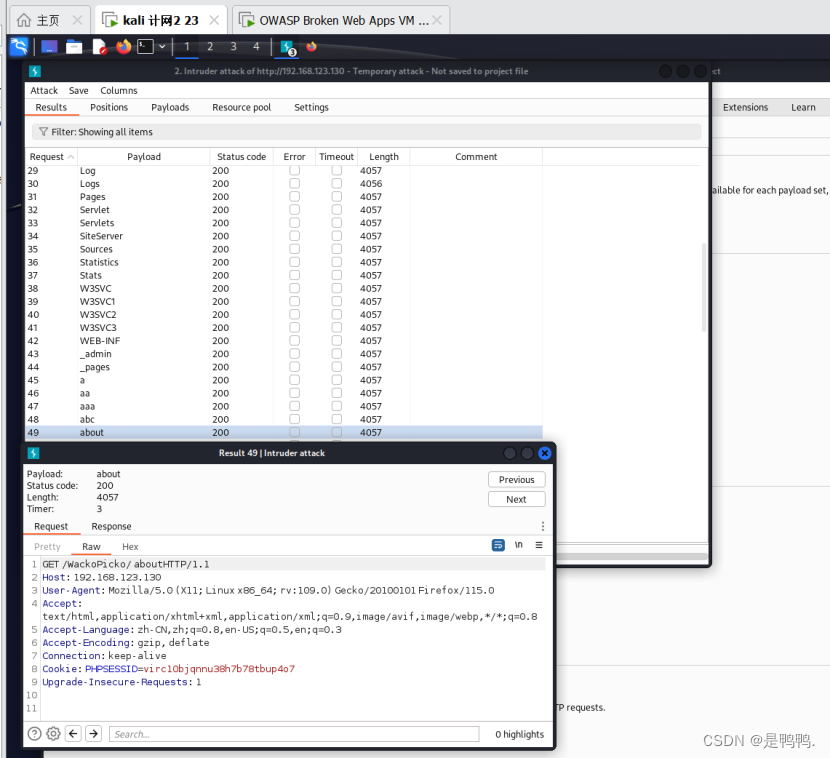Sort by the Comment column header
The height and width of the screenshot is (758, 830).
click(x=476, y=157)
